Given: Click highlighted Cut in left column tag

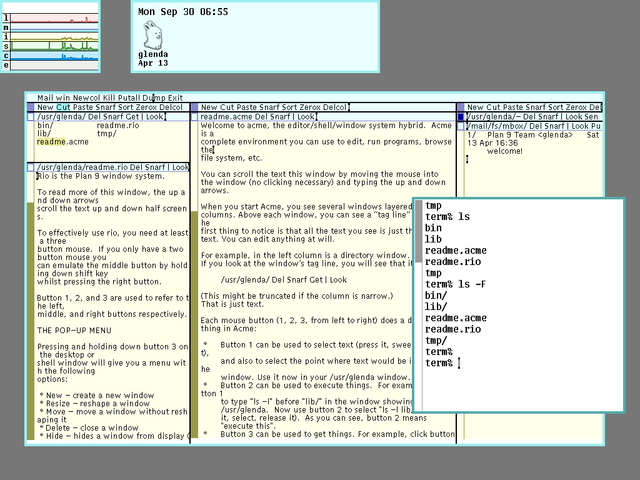Looking at the screenshot, I should (63, 107).
